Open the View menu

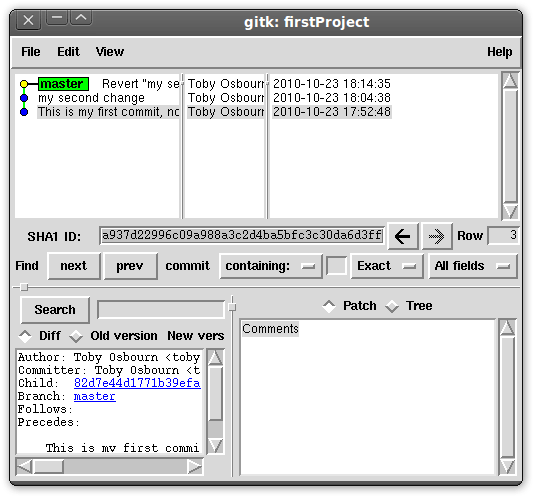tap(110, 52)
